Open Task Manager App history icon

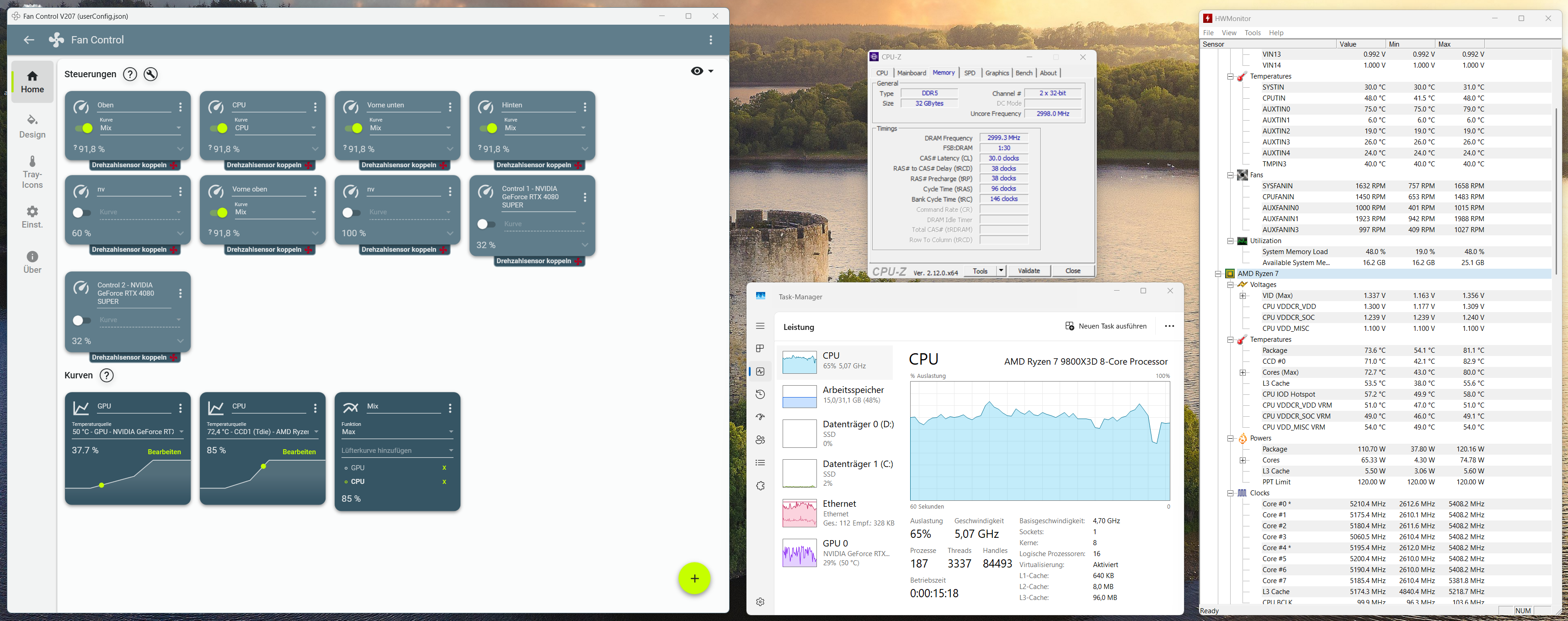click(760, 394)
